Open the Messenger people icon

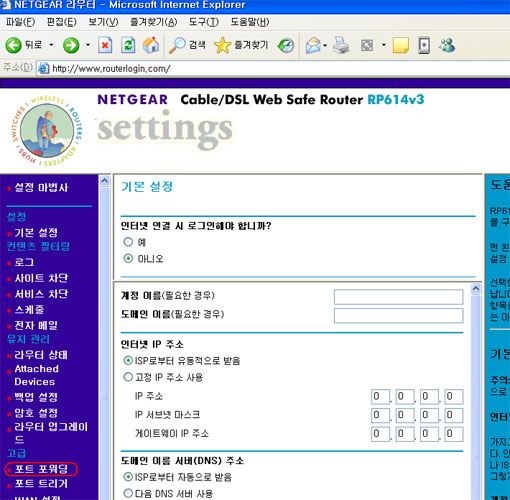447,45
